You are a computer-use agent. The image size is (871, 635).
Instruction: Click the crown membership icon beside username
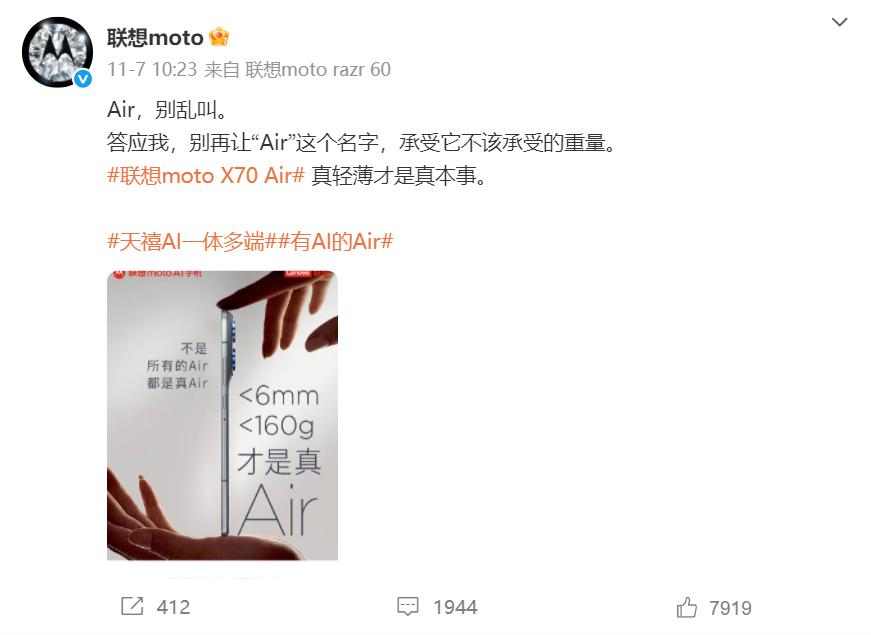pos(219,37)
